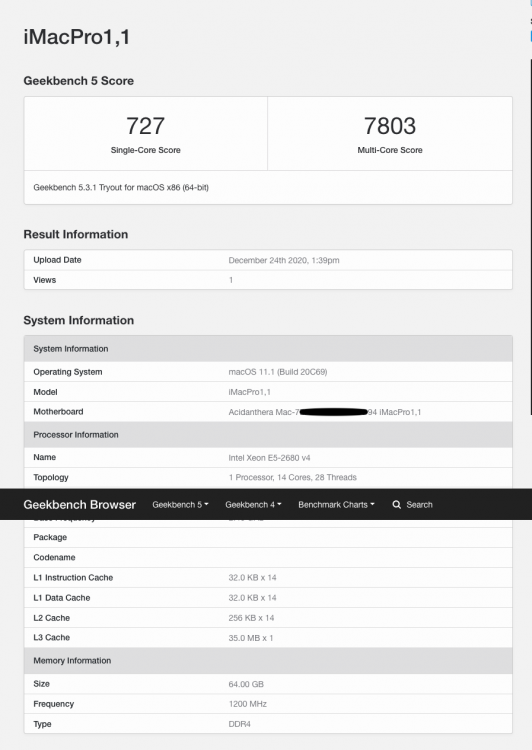Viewport: 532px width, 750px height.
Task: Select the L1 Data Cache value 32.0 KB x 14
Action: coord(252,597)
